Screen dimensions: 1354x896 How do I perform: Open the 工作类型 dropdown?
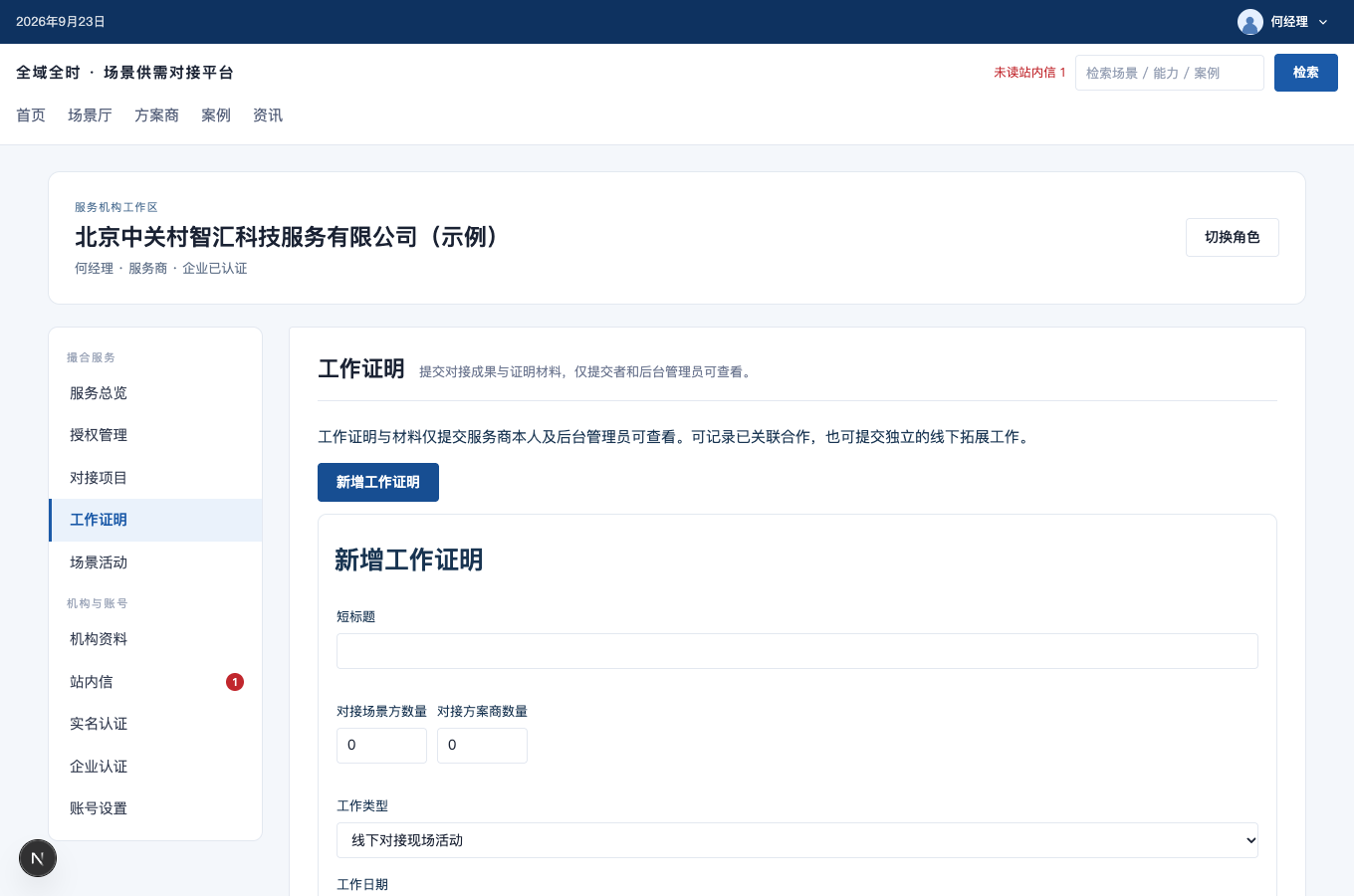(x=797, y=840)
